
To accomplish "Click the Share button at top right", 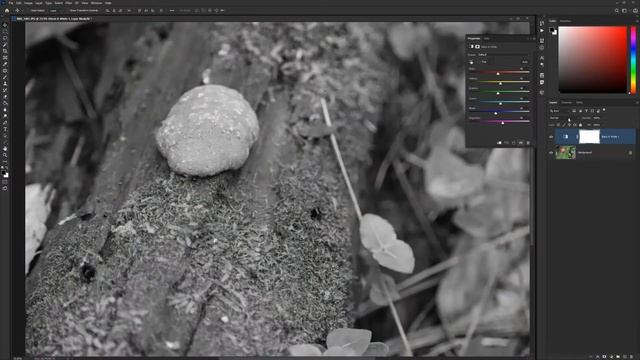I will (636, 11).
